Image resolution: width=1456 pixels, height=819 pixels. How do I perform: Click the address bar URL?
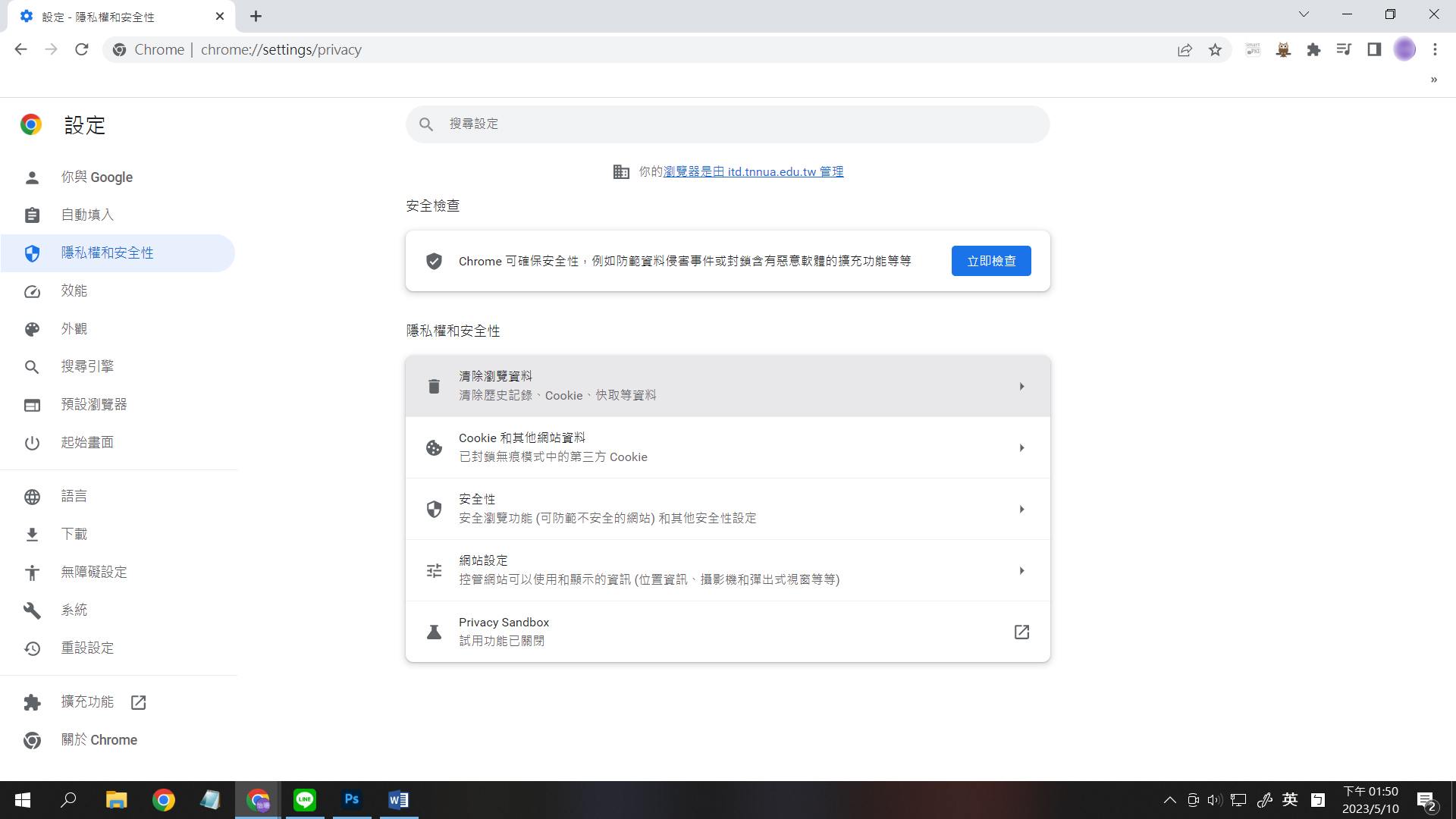281,50
